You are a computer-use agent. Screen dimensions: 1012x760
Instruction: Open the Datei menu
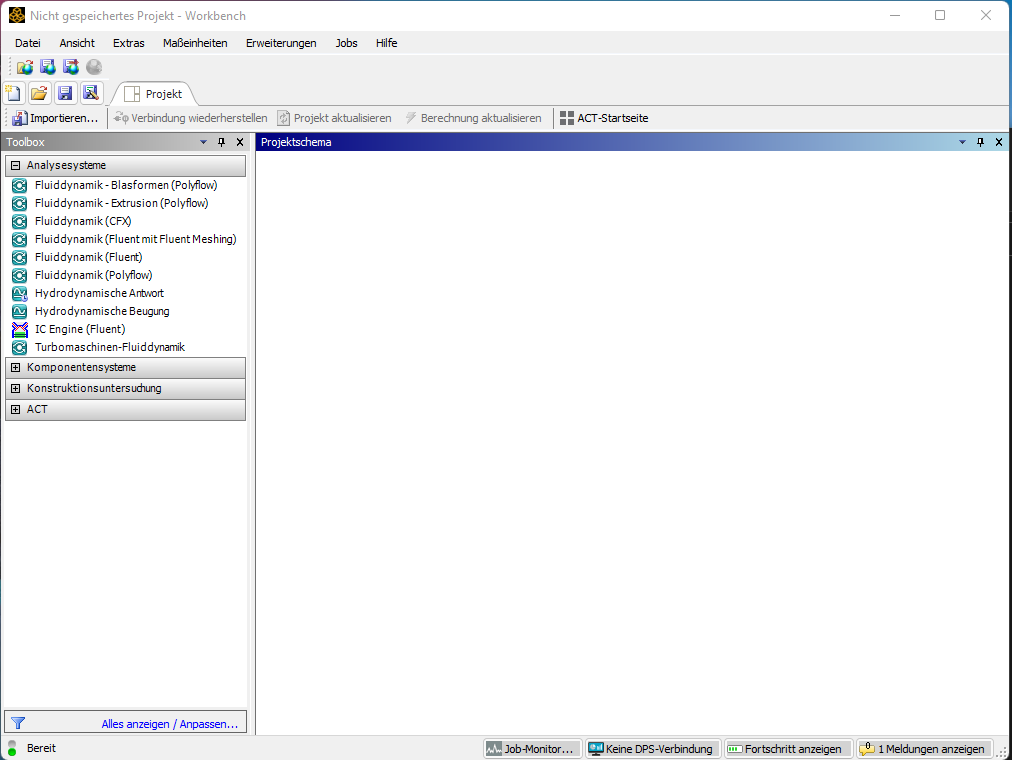(28, 43)
